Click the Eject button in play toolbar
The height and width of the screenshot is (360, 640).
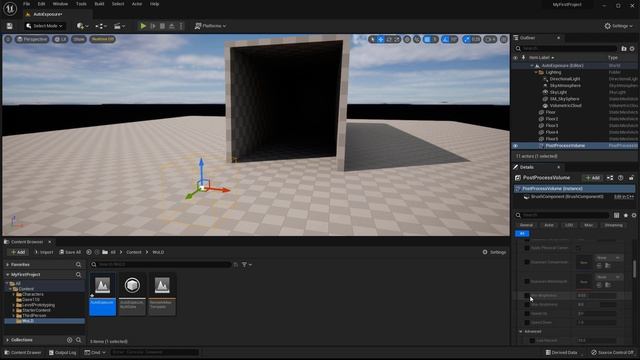pyautogui.click(x=172, y=26)
